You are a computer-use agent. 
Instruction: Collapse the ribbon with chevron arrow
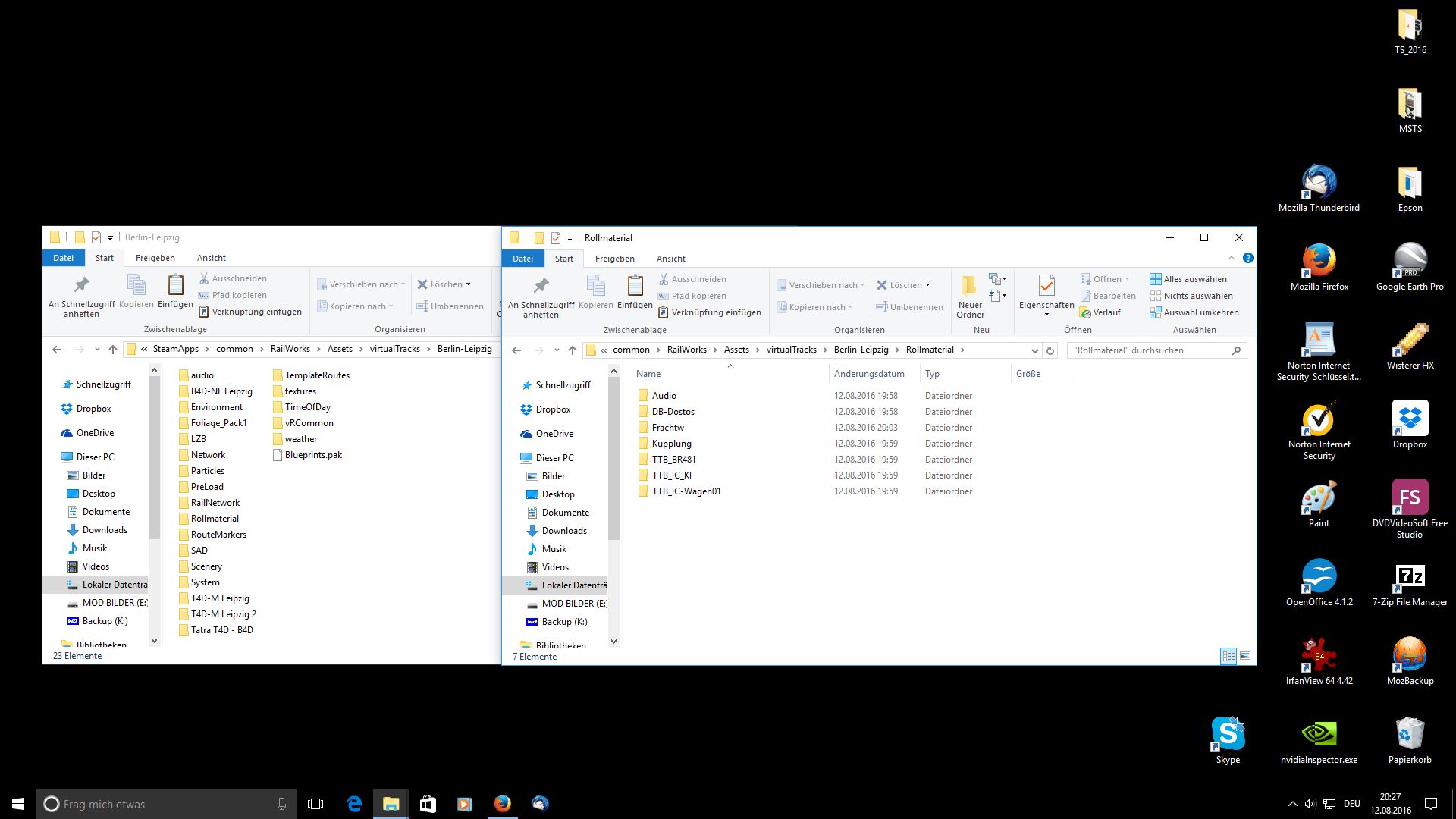[x=1232, y=259]
